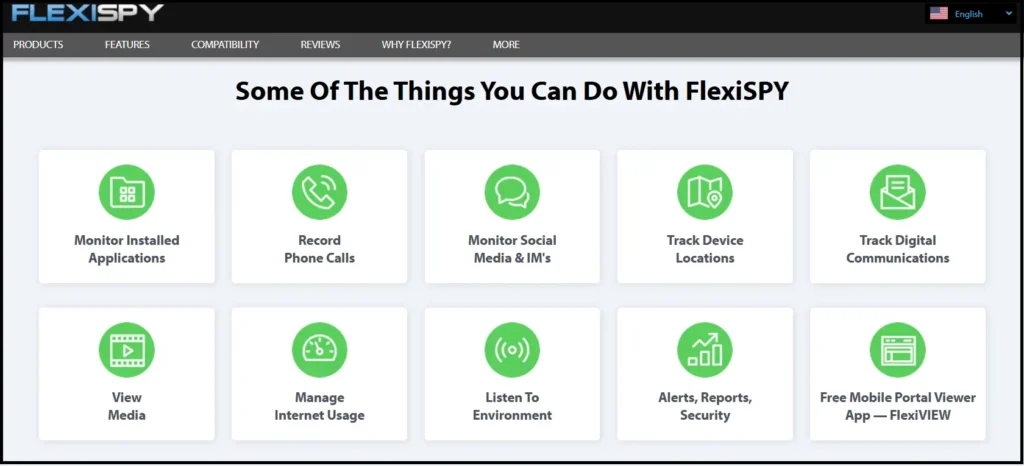Click the WHY FLEXISPY? menu item
The height and width of the screenshot is (466, 1024).
click(x=416, y=45)
